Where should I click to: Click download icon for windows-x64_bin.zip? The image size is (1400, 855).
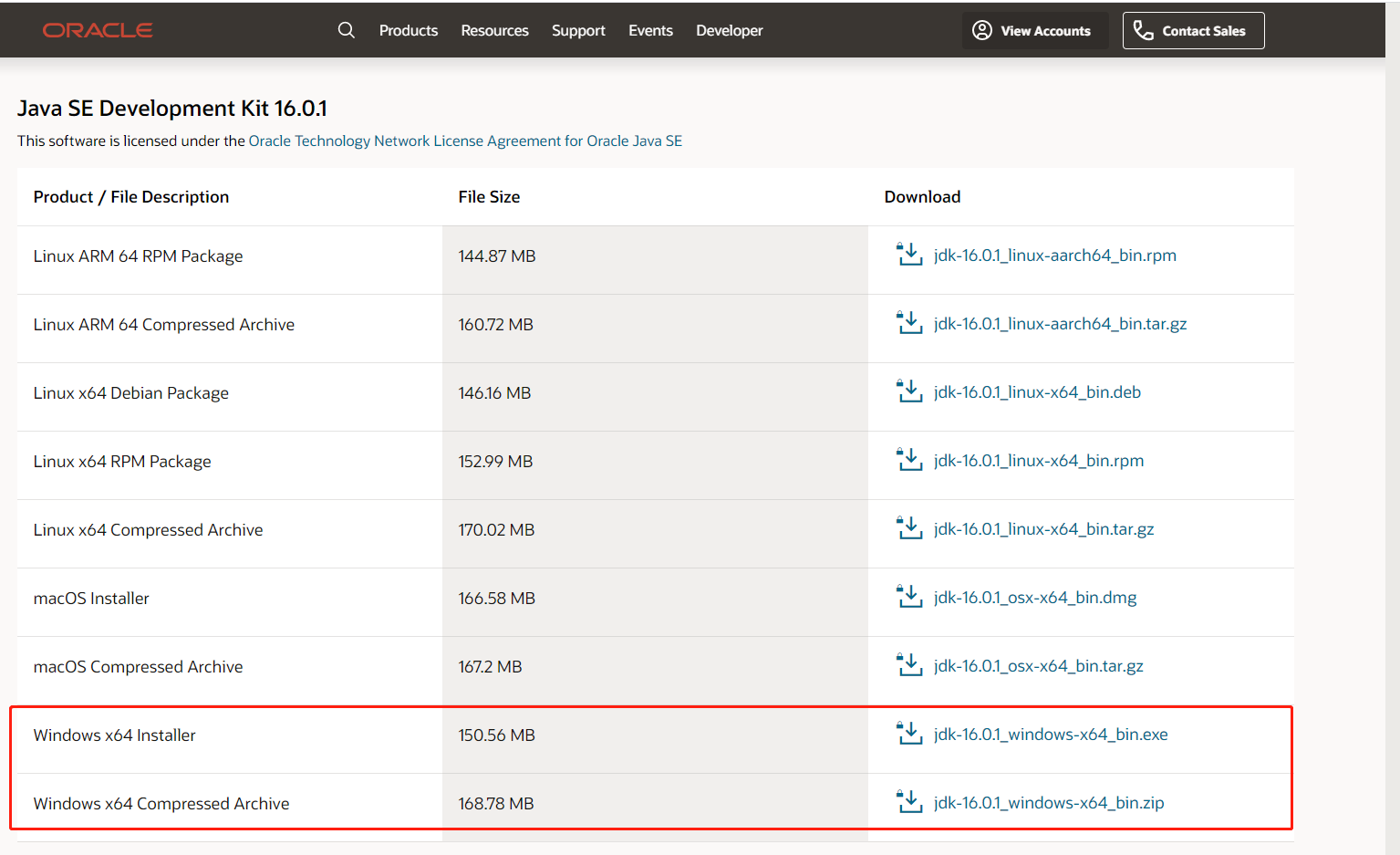click(909, 802)
